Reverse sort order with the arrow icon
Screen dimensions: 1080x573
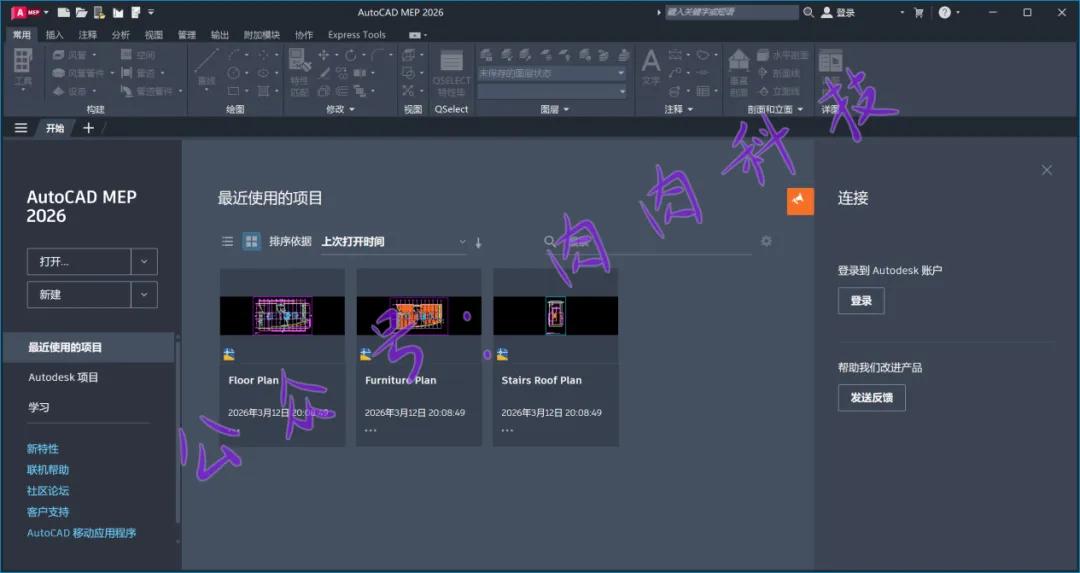click(x=479, y=242)
